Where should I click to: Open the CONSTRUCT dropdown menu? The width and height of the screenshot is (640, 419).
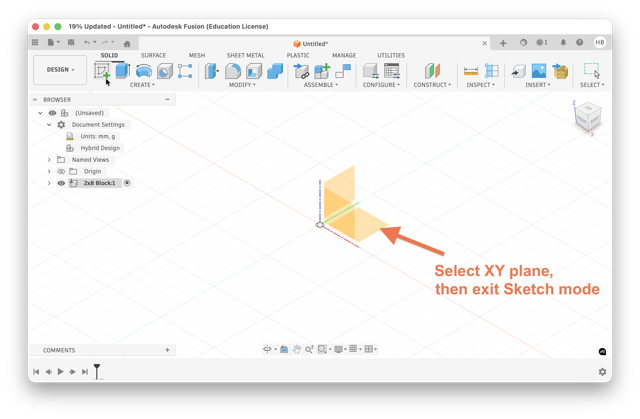click(432, 85)
